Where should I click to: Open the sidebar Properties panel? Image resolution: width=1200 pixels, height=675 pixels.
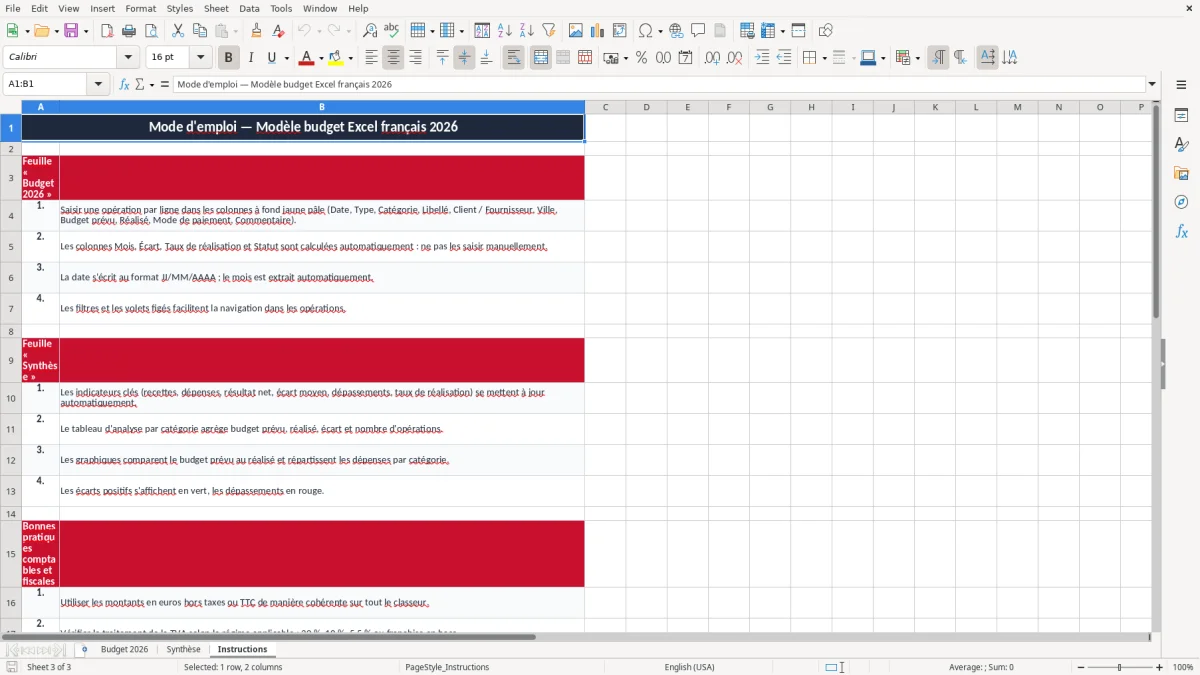(1181, 116)
